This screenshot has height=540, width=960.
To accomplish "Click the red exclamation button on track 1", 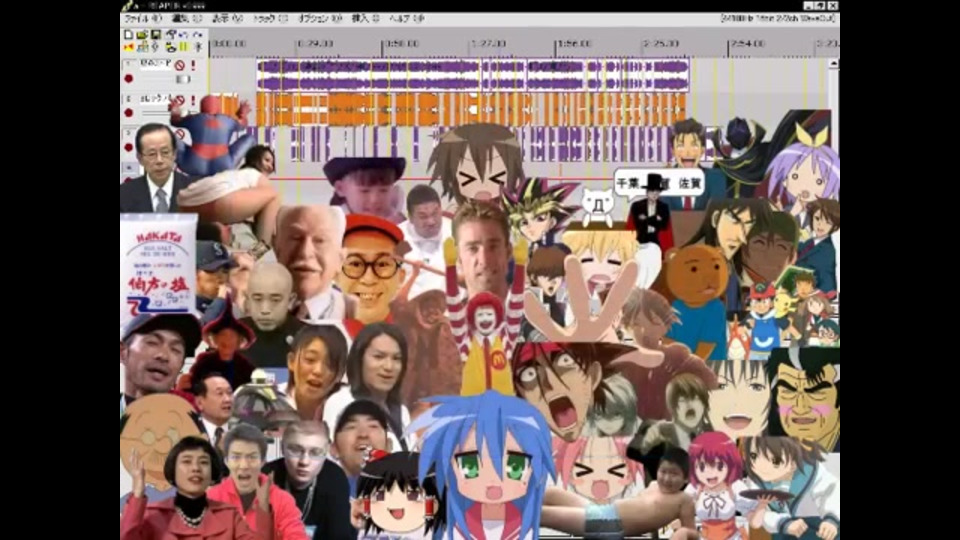I will tap(193, 66).
